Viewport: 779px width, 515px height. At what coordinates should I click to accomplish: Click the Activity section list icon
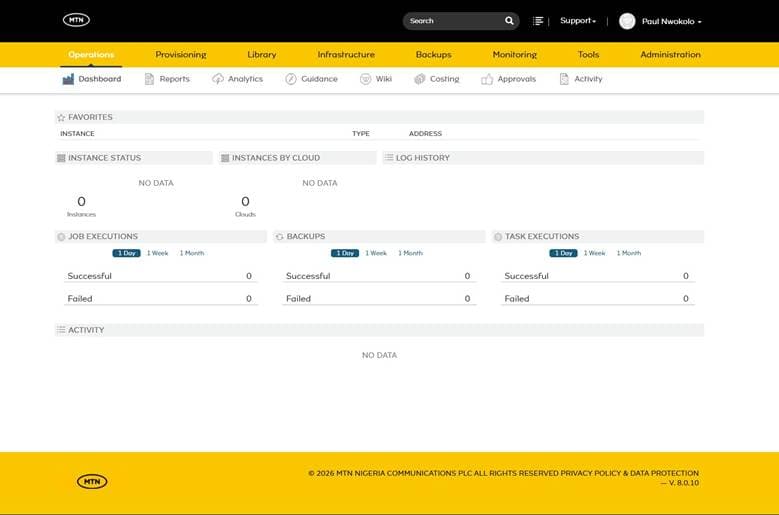point(61,330)
